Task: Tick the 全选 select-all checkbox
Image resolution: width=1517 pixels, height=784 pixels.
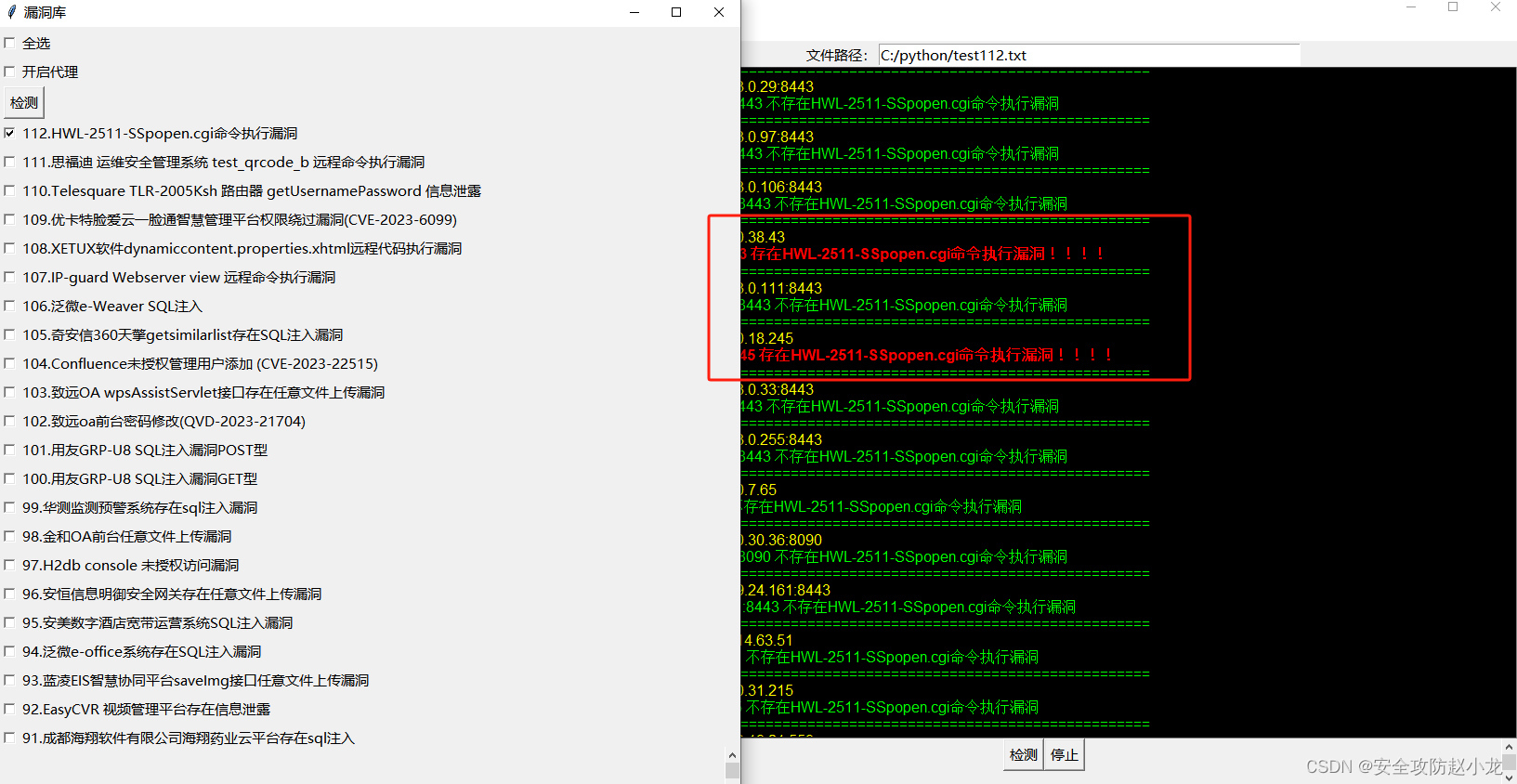Action: point(9,43)
